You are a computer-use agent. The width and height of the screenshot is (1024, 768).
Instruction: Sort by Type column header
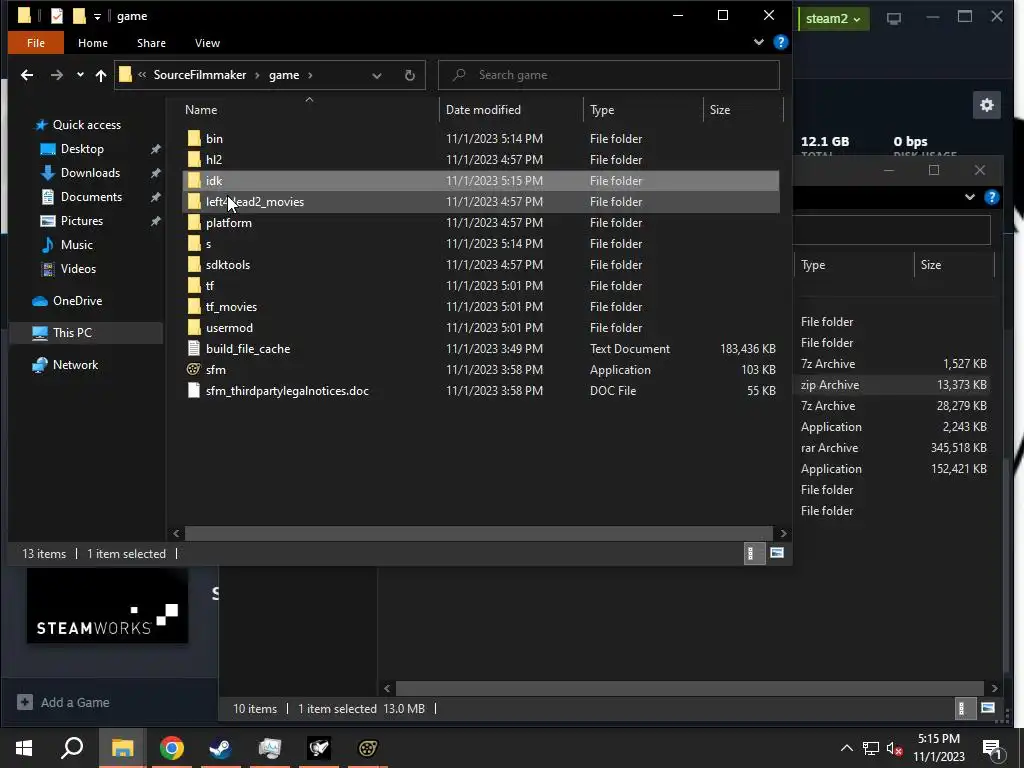pyautogui.click(x=643, y=110)
